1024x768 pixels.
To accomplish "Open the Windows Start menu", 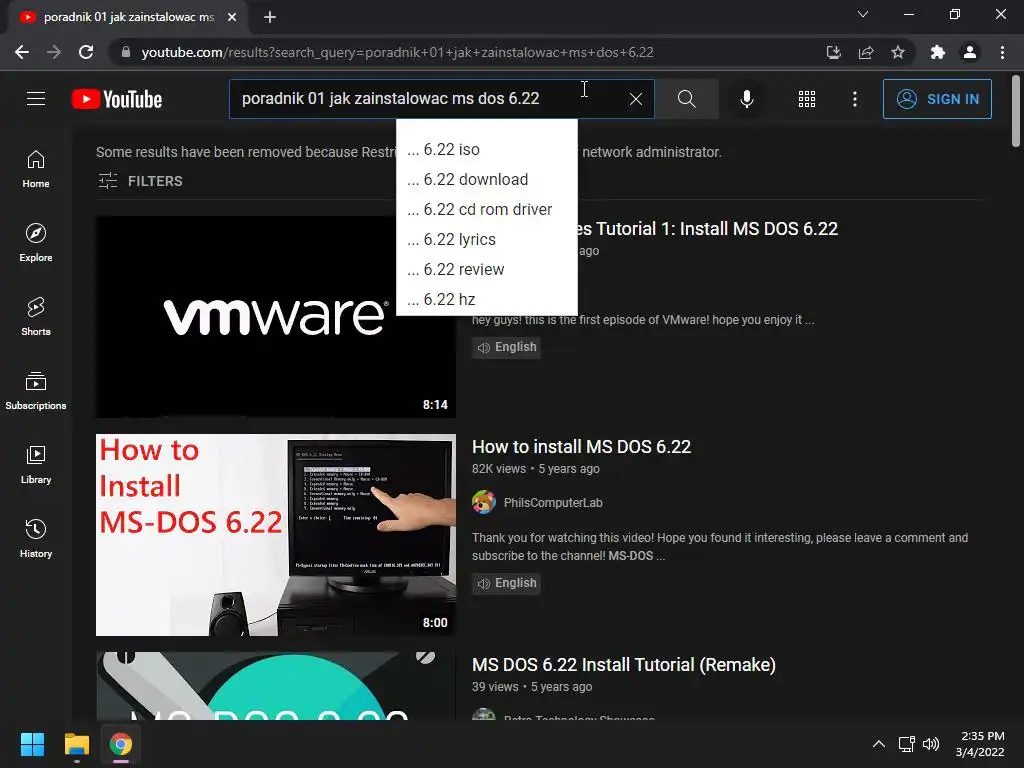I will point(32,744).
